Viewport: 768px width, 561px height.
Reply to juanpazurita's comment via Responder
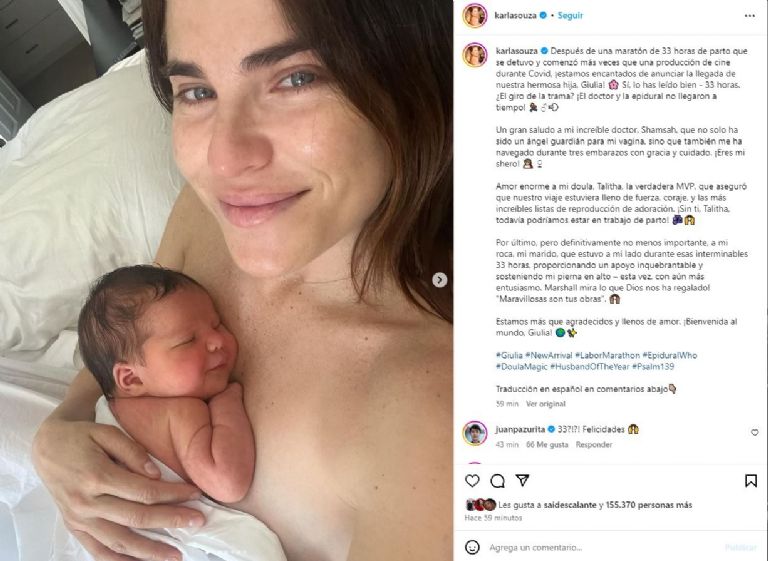tap(594, 444)
